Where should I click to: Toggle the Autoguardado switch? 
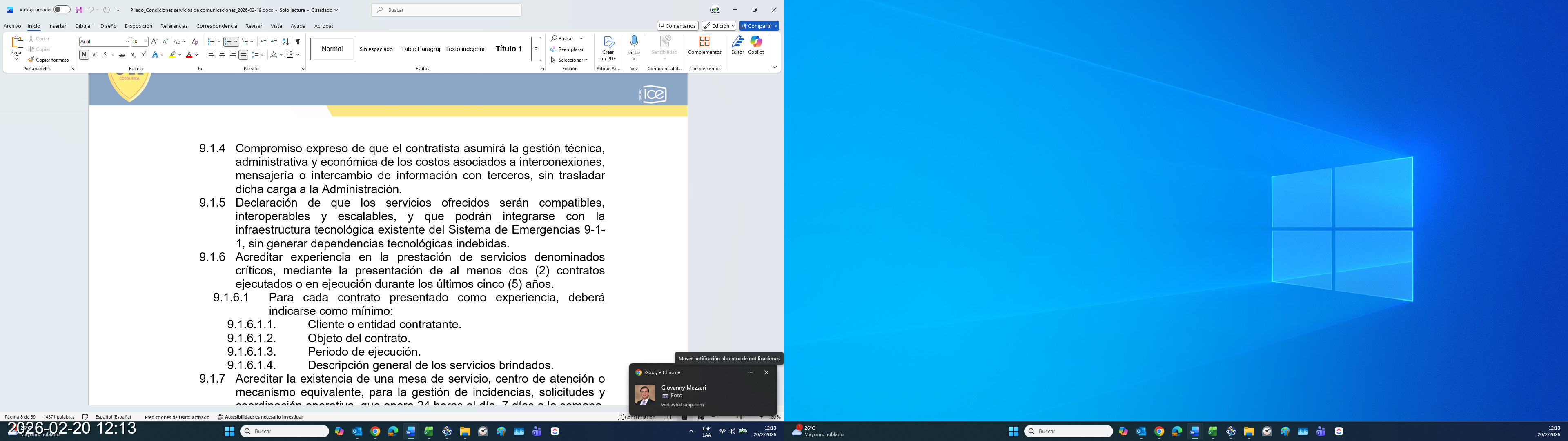pos(62,10)
